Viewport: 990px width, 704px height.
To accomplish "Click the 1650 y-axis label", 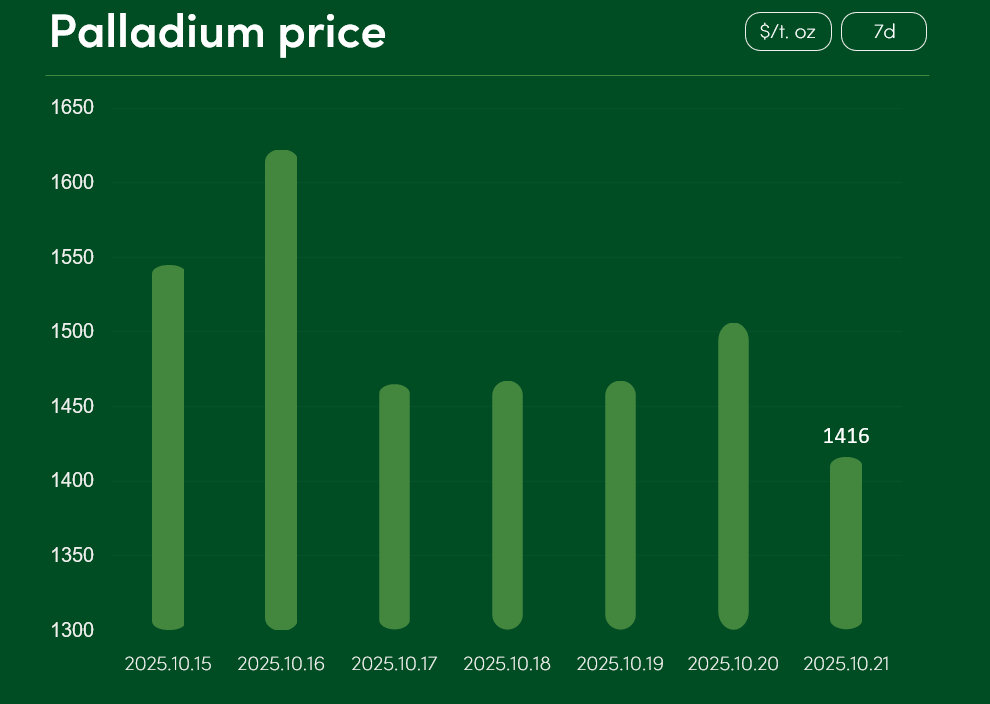I will point(72,107).
